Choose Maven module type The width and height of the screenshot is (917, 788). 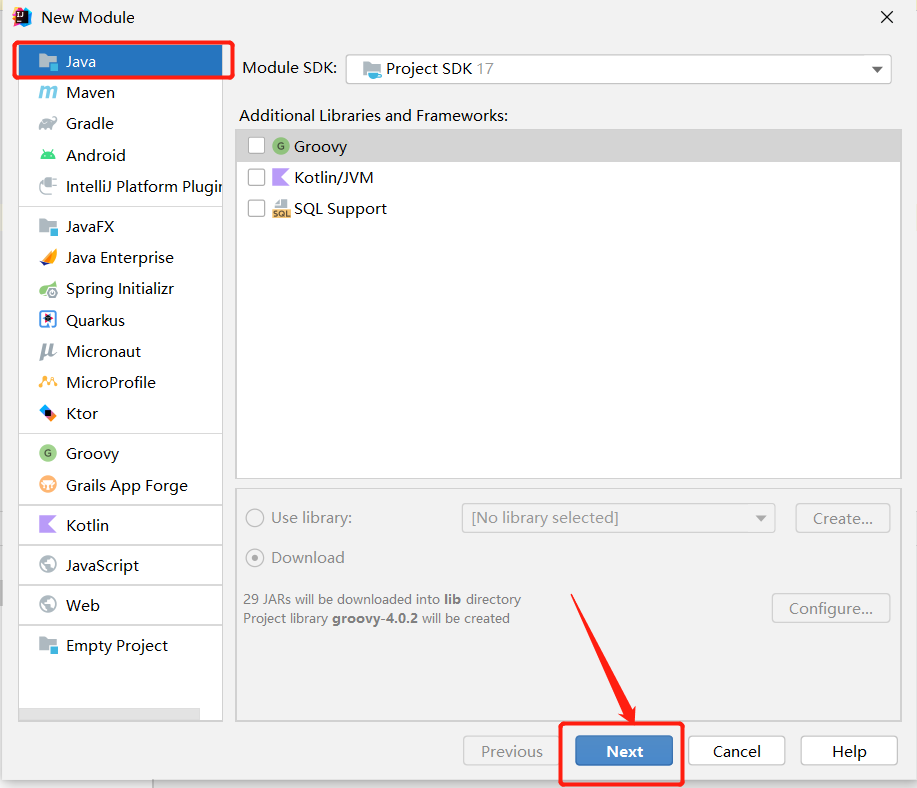(x=120, y=92)
